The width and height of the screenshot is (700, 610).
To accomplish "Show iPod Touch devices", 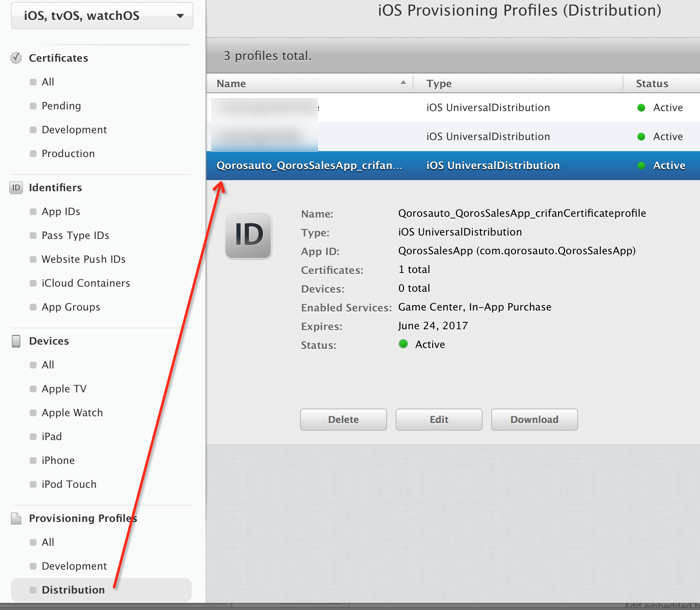I will pyautogui.click(x=69, y=485).
